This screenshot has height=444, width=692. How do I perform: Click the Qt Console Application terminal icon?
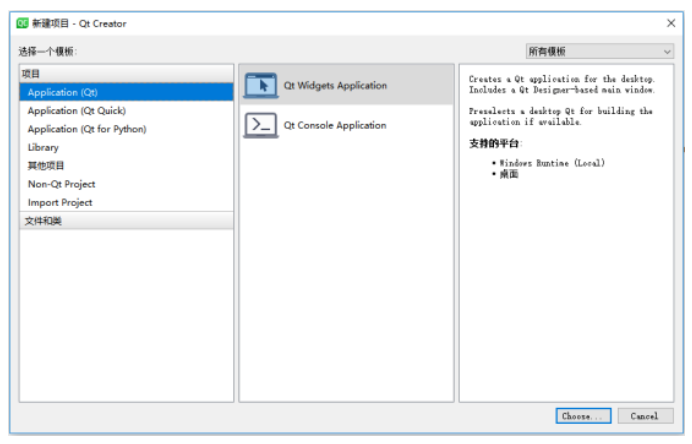[261, 125]
